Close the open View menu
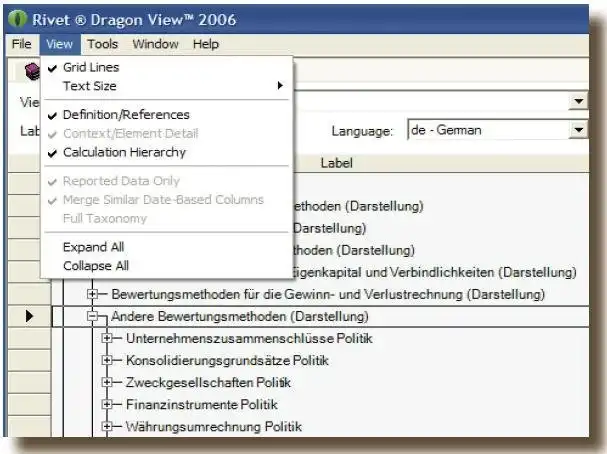The width and height of the screenshot is (607, 454). (60, 44)
